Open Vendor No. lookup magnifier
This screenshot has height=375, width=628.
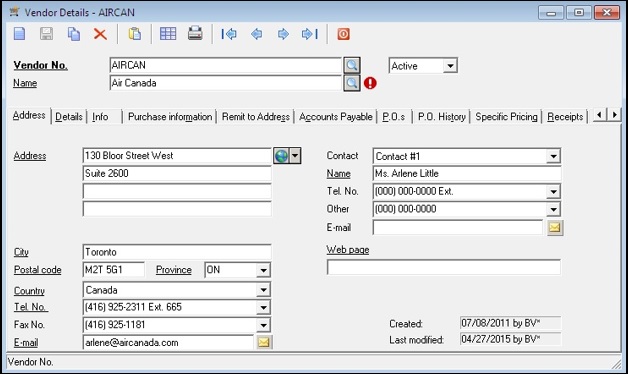(x=352, y=65)
